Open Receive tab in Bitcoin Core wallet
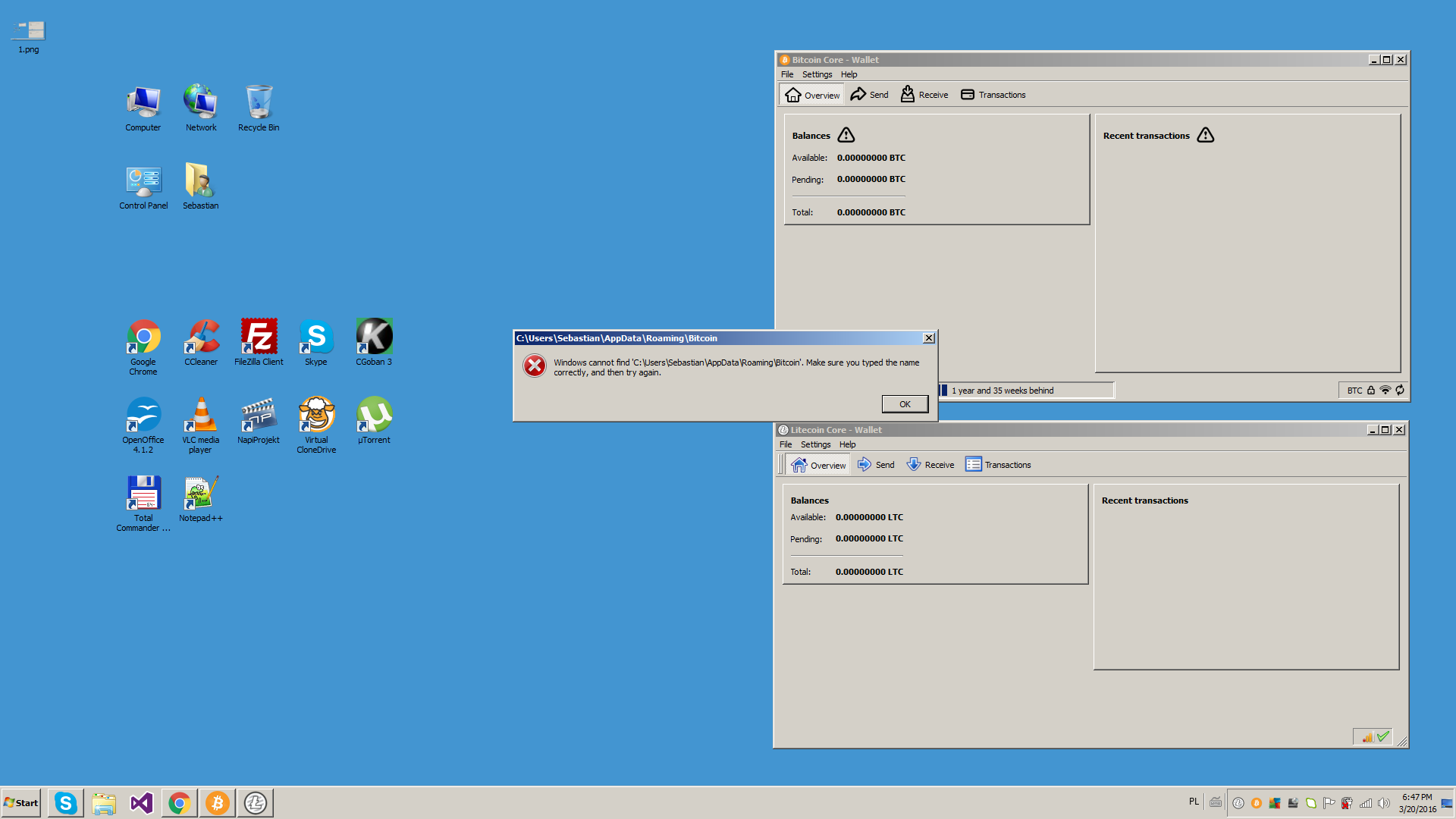 tap(924, 95)
